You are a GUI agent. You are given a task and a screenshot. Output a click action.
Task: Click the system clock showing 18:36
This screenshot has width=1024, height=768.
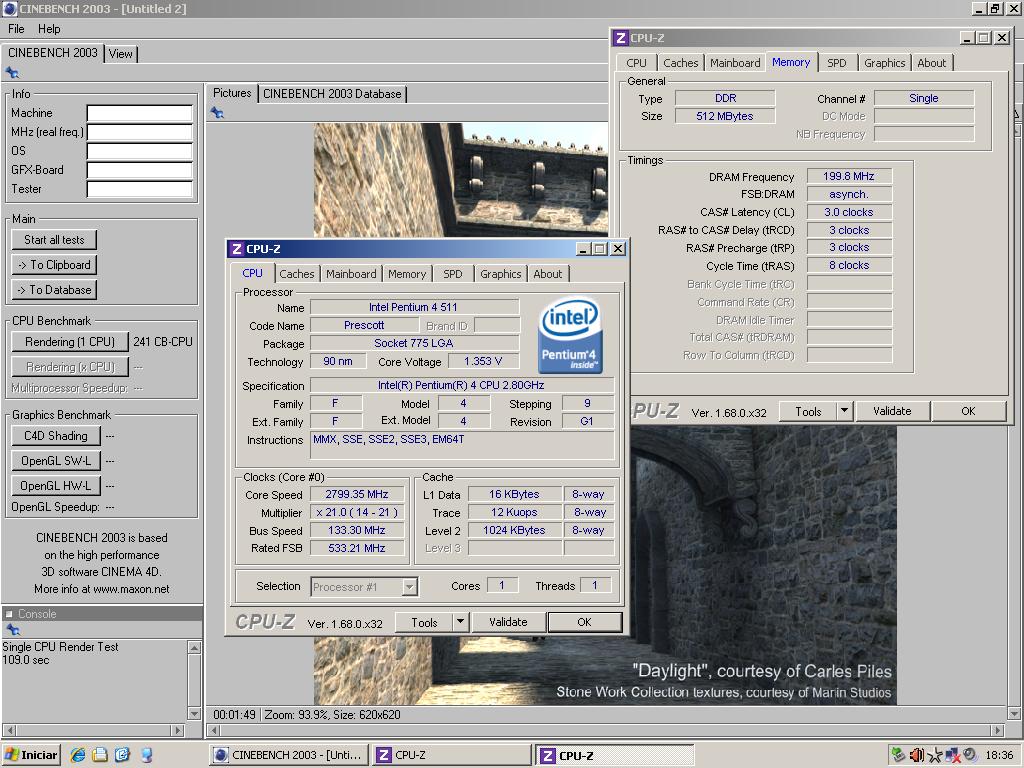[999, 755]
